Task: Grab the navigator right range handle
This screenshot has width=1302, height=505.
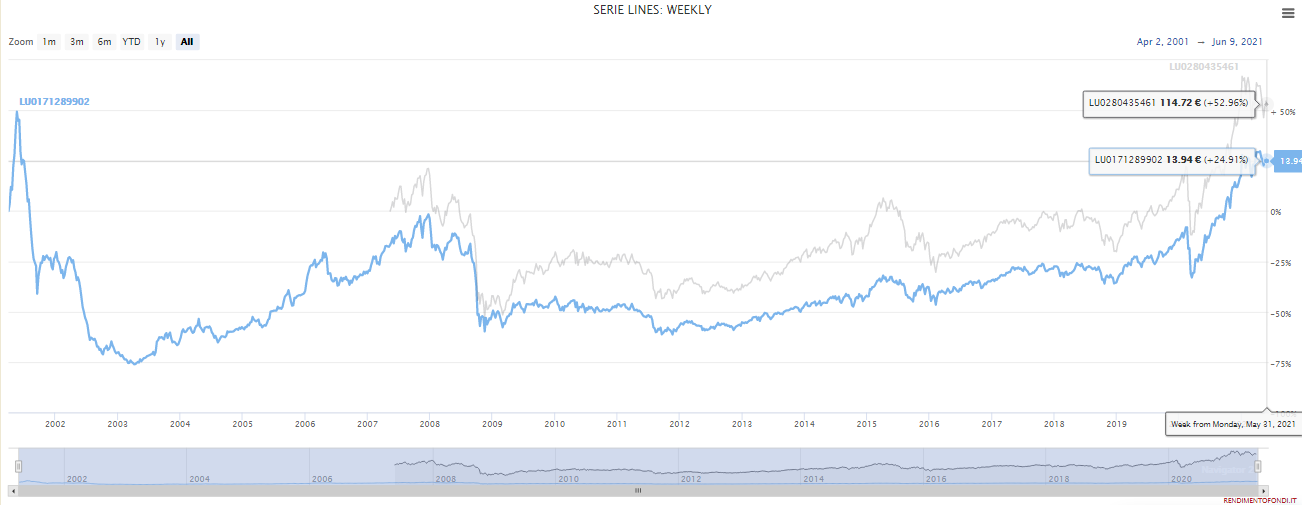Action: tap(1258, 466)
